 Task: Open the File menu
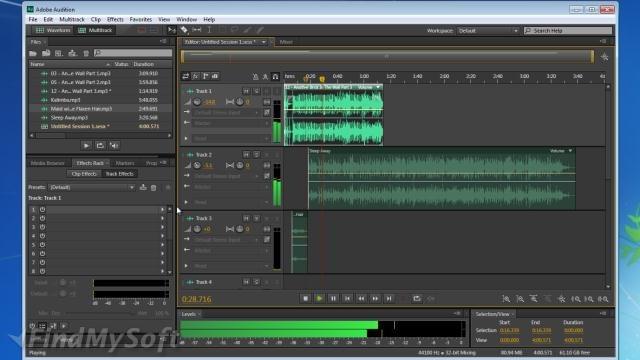coord(33,19)
